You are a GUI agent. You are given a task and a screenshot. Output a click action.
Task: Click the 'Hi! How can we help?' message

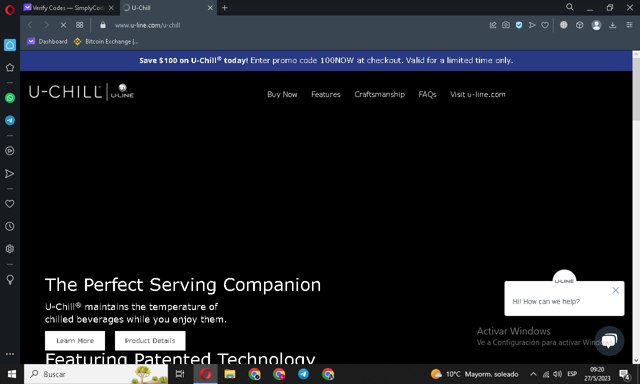coord(546,302)
